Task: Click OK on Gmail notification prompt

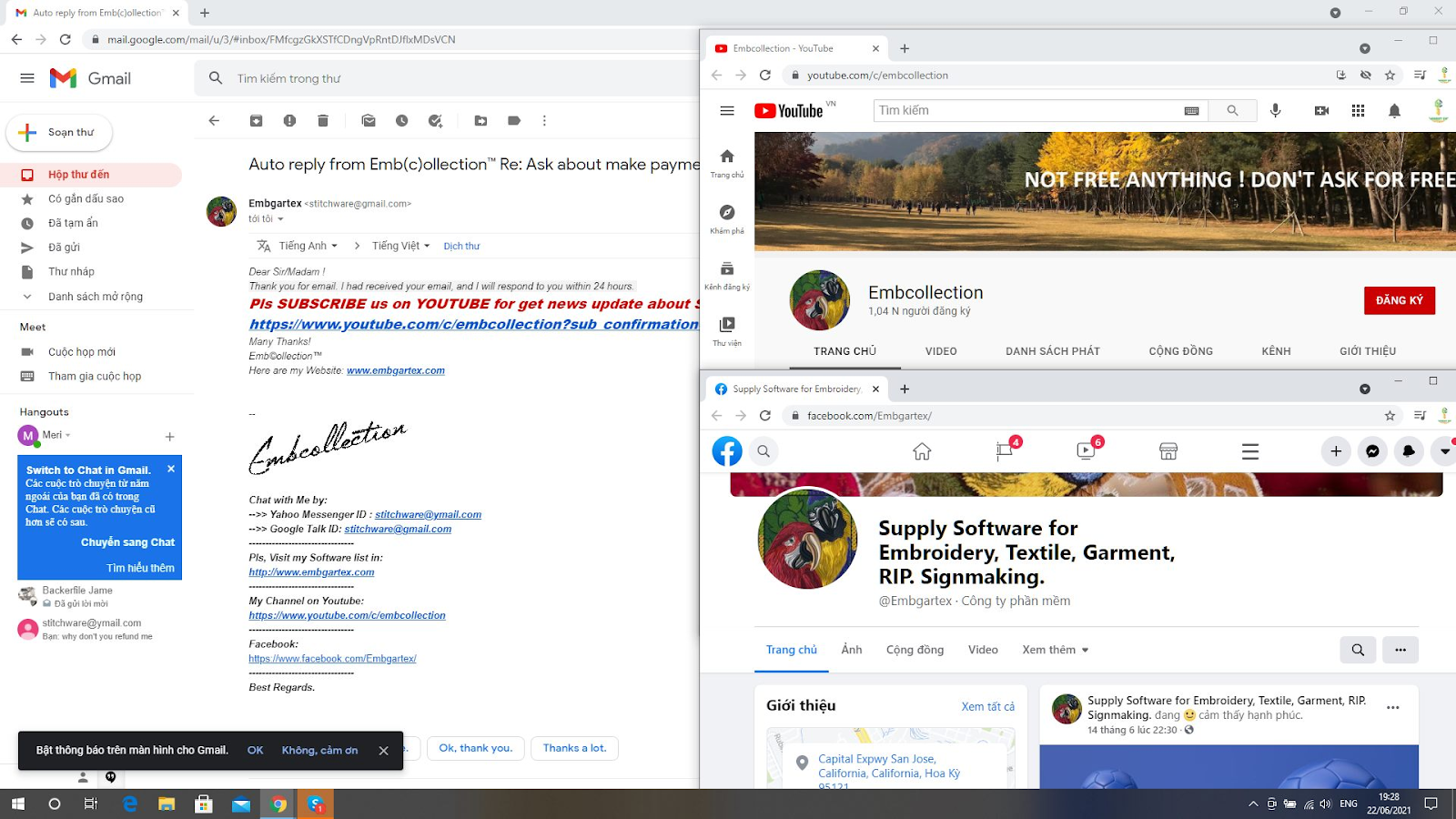Action: click(x=255, y=751)
